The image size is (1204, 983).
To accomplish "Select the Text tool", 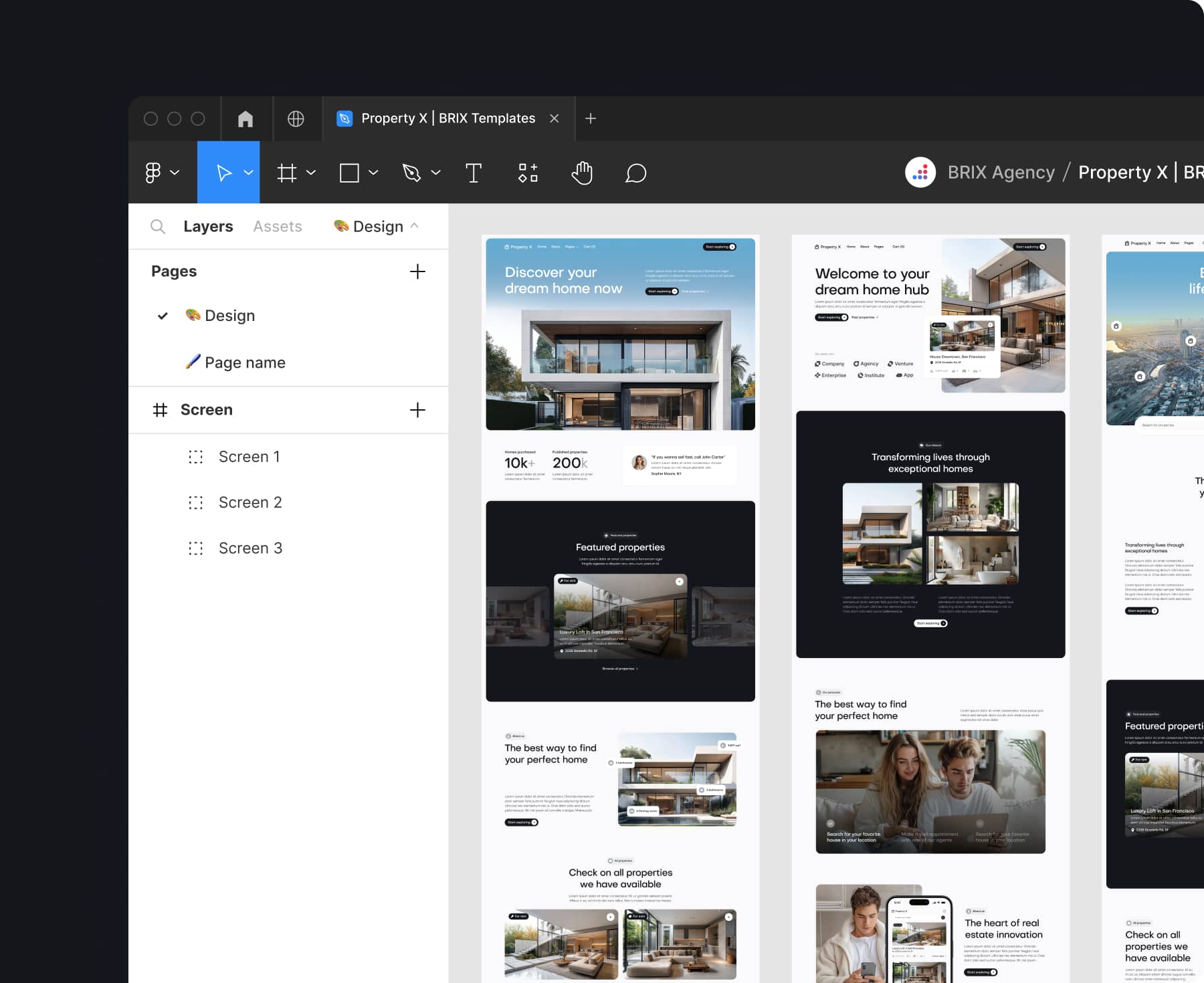I will click(474, 173).
